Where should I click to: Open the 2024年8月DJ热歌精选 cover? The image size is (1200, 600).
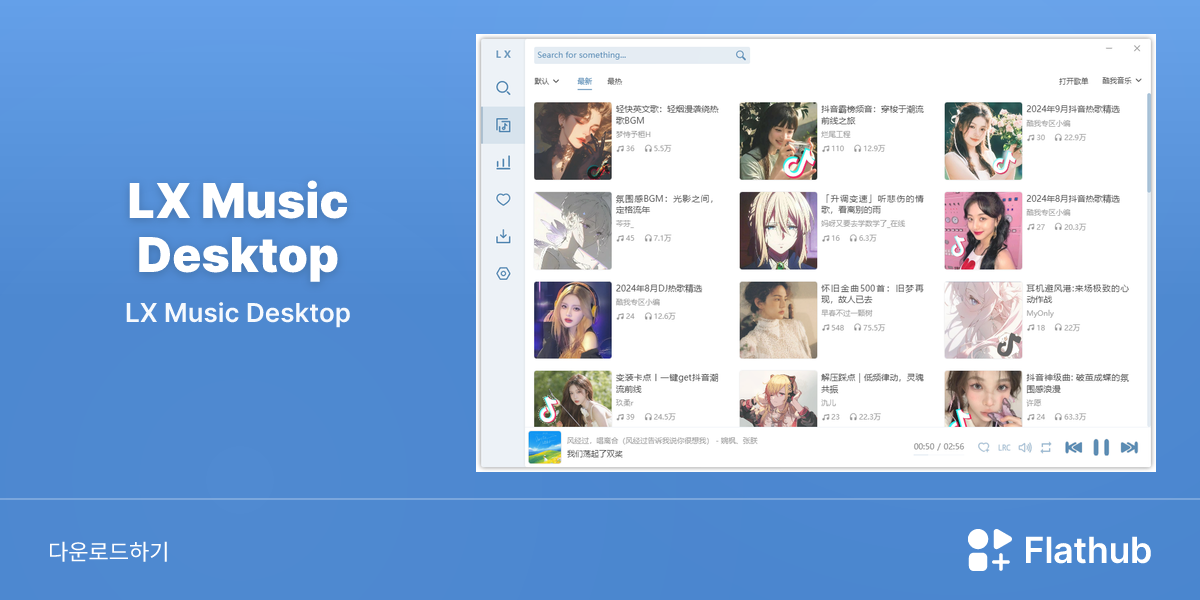(573, 320)
